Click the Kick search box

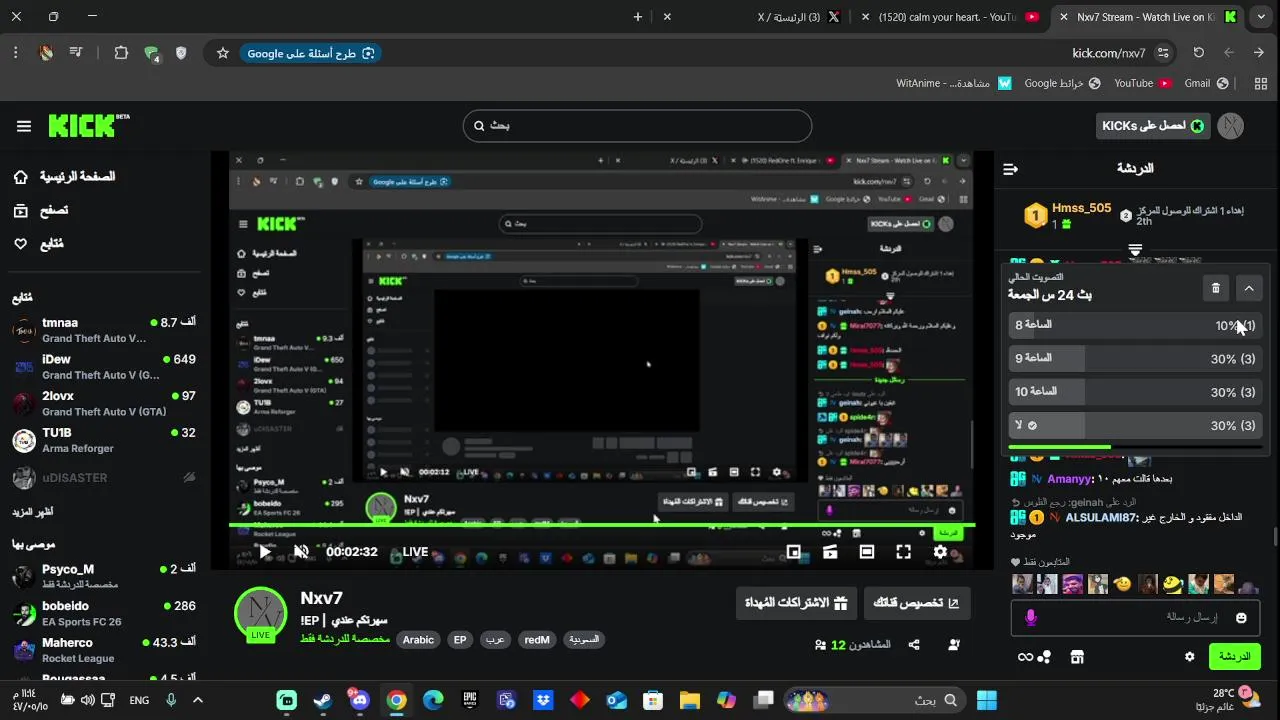(637, 126)
